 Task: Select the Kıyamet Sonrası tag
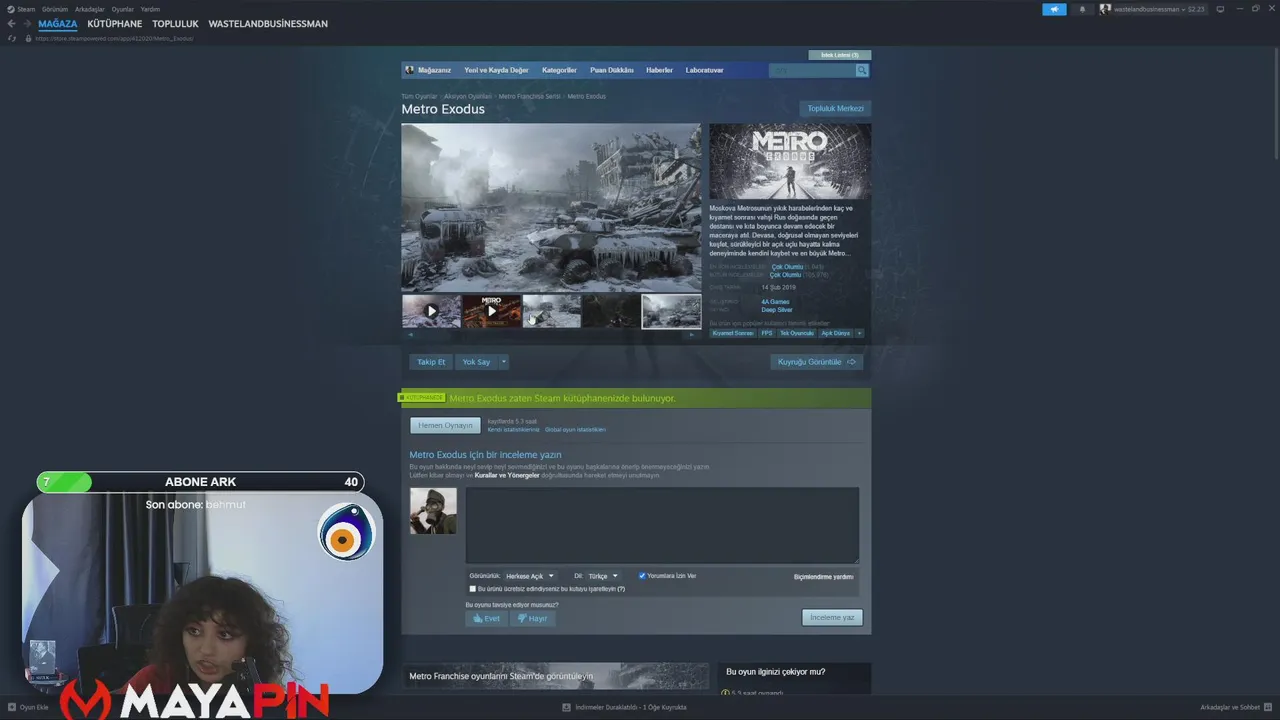click(x=733, y=333)
